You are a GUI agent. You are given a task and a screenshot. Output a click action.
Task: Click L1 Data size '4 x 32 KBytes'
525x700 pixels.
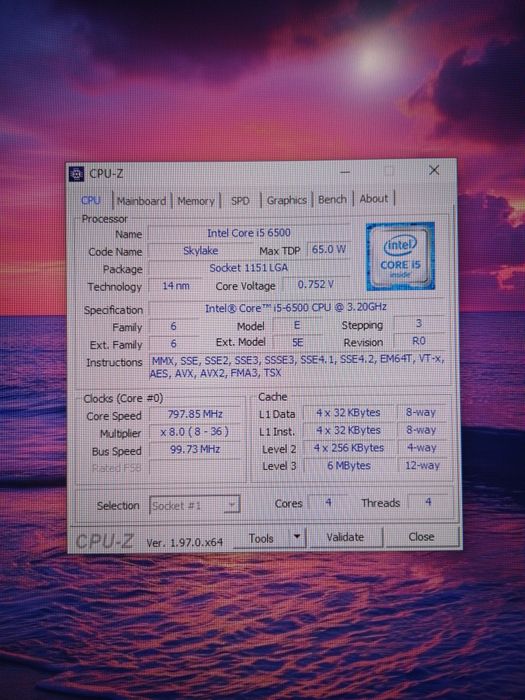[348, 413]
